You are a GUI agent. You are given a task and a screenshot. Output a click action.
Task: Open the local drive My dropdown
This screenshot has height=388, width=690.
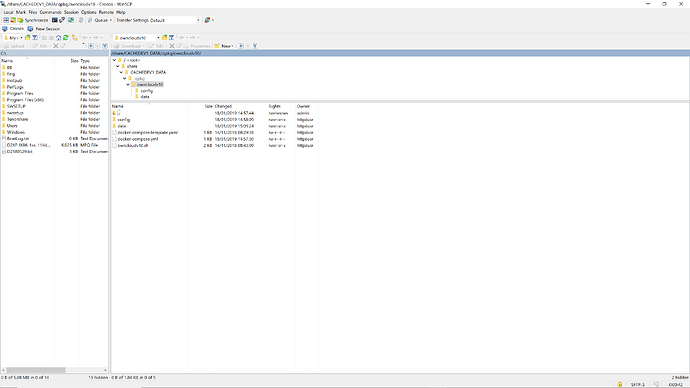tap(13, 38)
